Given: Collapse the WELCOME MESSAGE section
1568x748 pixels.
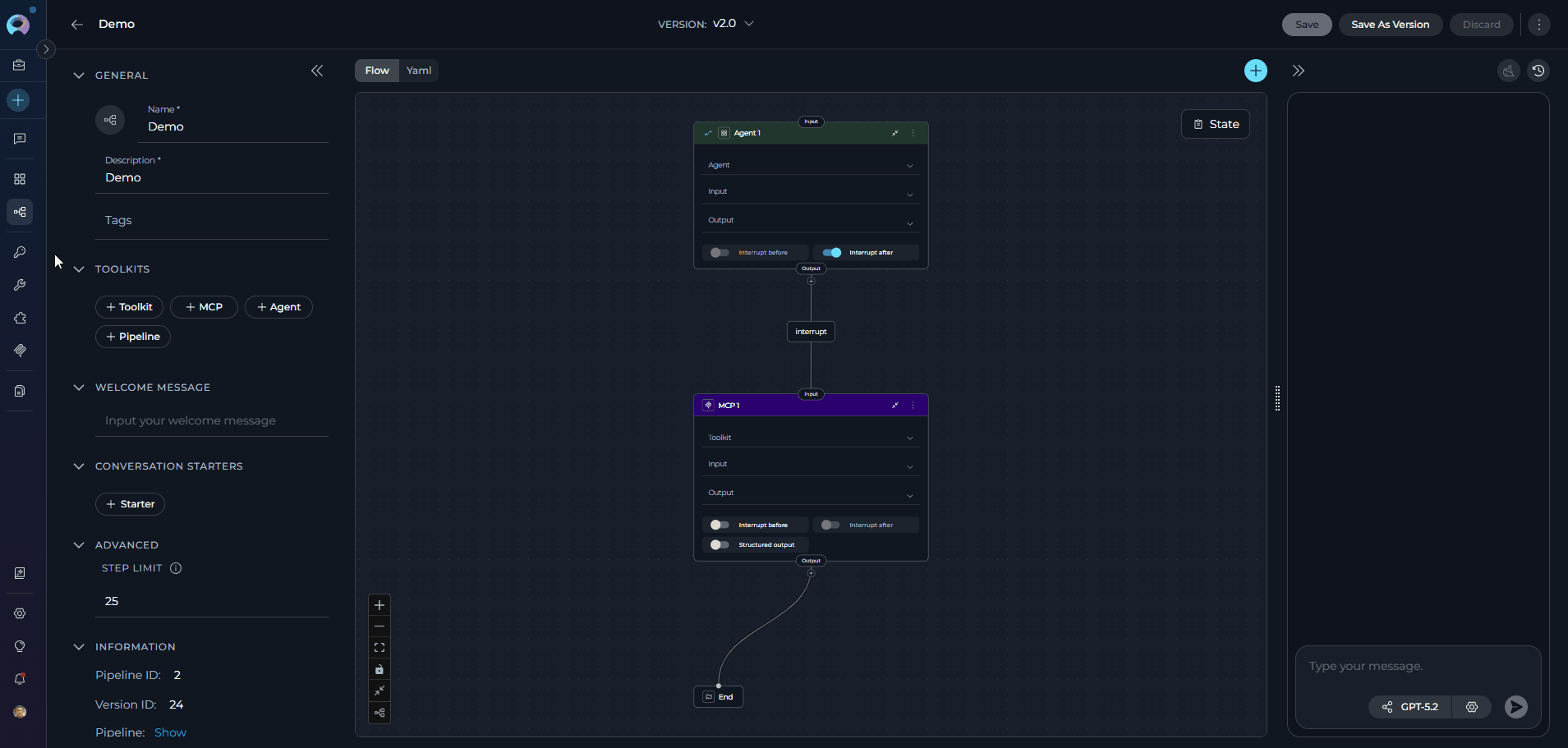Looking at the screenshot, I should (x=78, y=387).
